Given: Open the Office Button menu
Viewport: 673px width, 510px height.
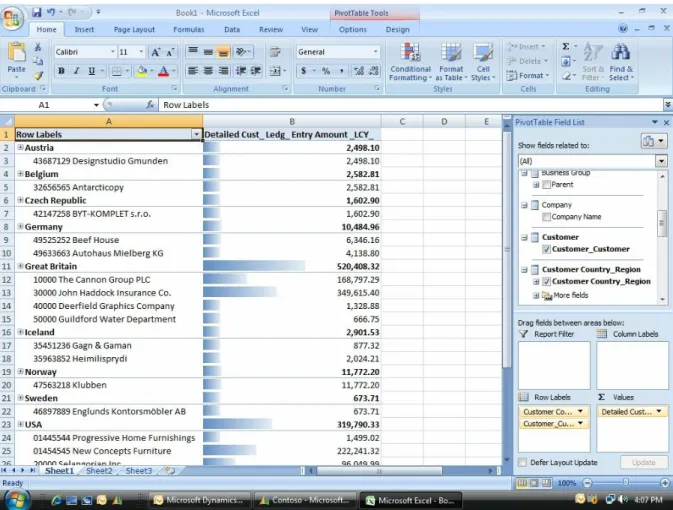Looking at the screenshot, I should pyautogui.click(x=12, y=18).
